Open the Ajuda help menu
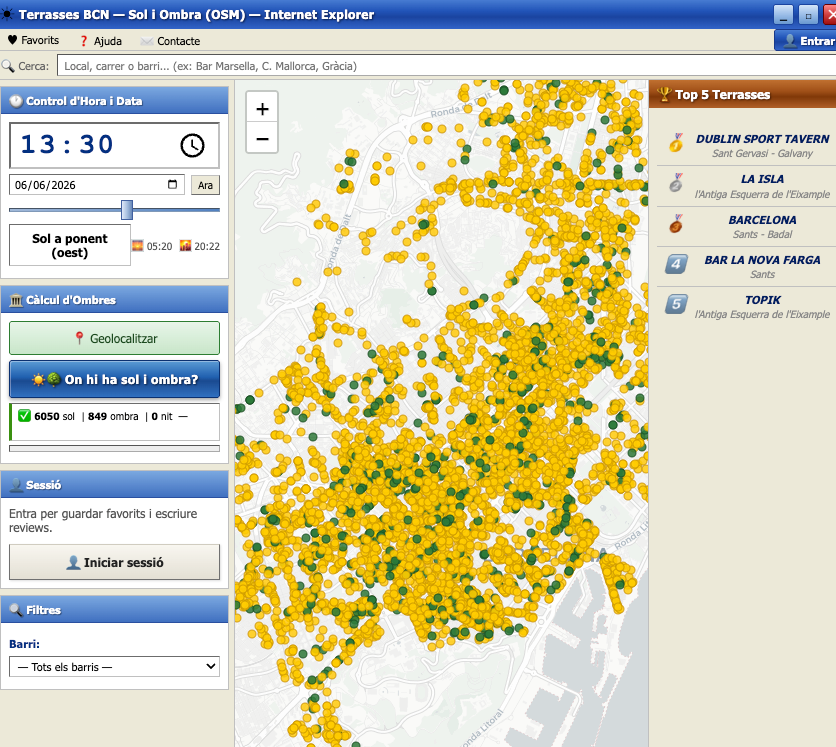Viewport: 836px width, 747px height. coord(100,41)
